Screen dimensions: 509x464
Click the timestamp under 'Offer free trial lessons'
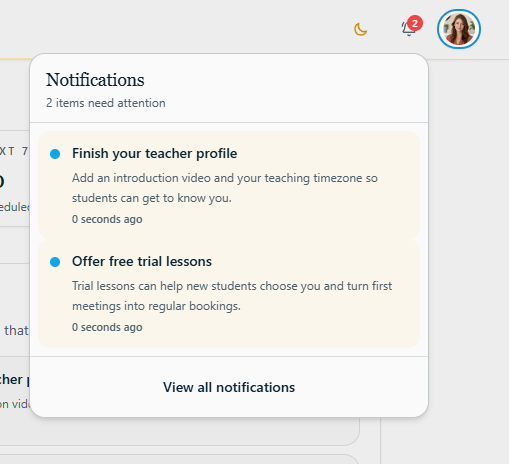pos(107,327)
